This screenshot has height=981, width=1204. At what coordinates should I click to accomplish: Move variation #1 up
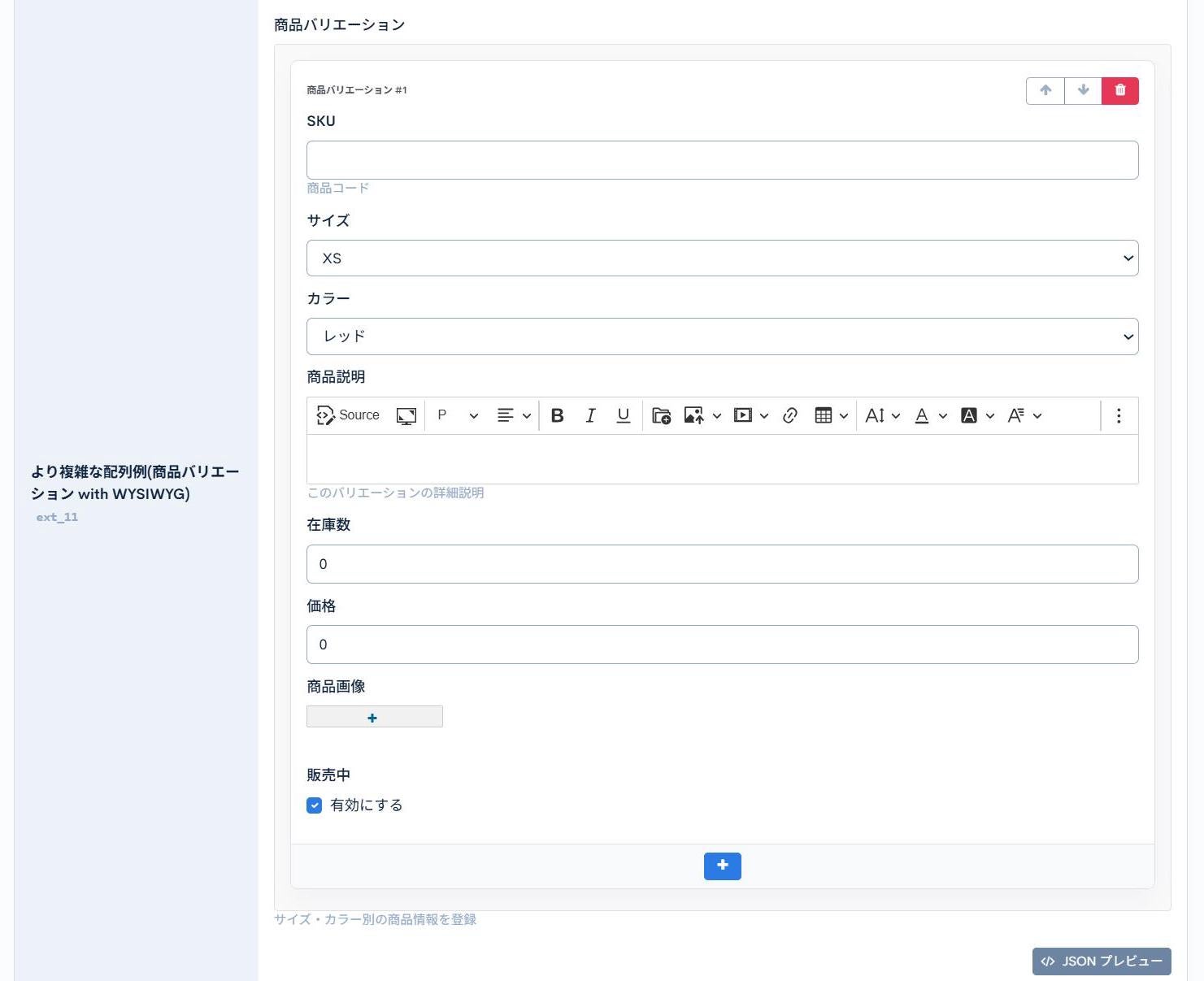[1045, 90]
